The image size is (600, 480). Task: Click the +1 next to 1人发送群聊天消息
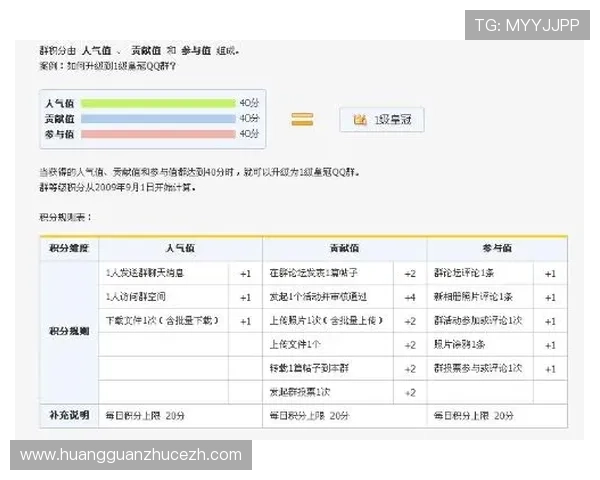[x=245, y=274]
